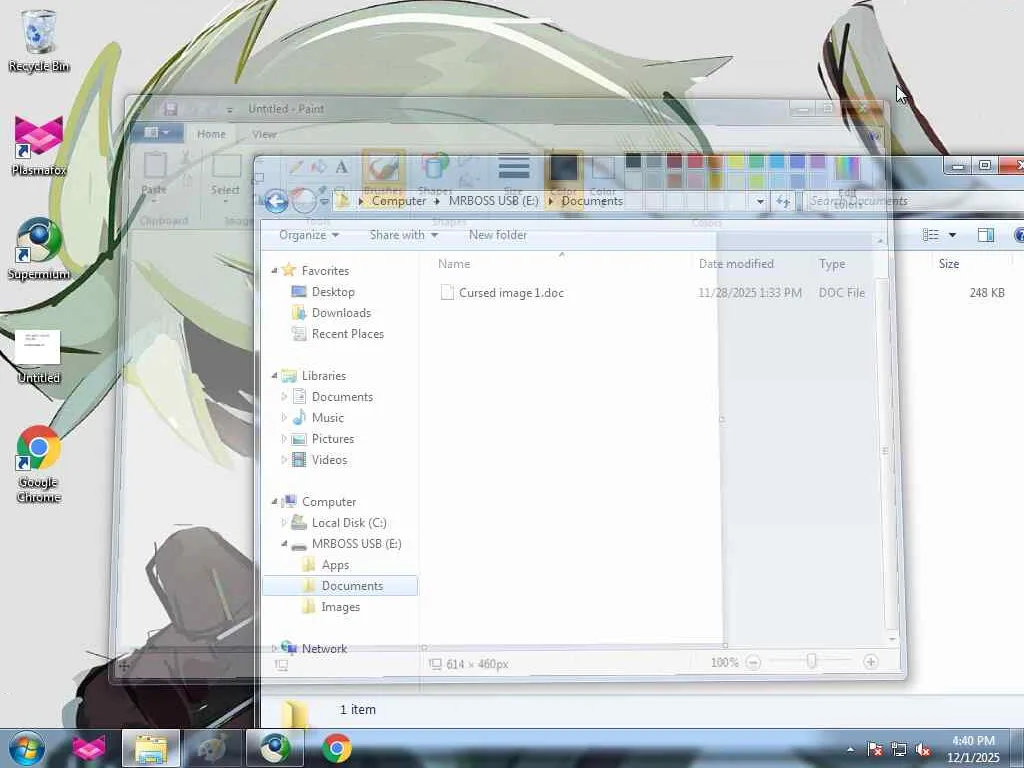Open the Share with dropdown
Screen dimensions: 1024x768
(x=404, y=234)
